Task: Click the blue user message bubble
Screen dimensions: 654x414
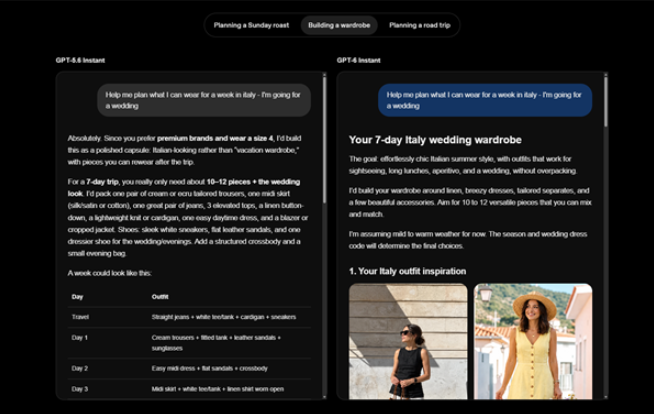Action: pos(485,100)
